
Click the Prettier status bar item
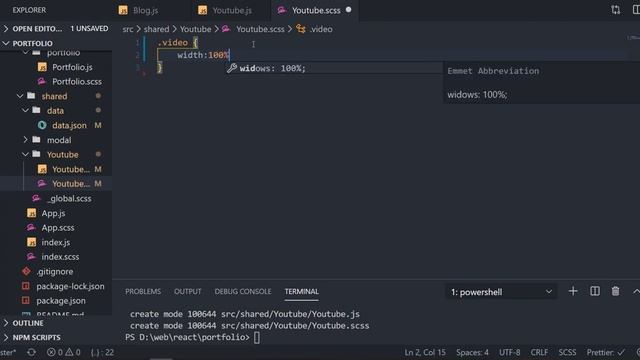(x=606, y=352)
